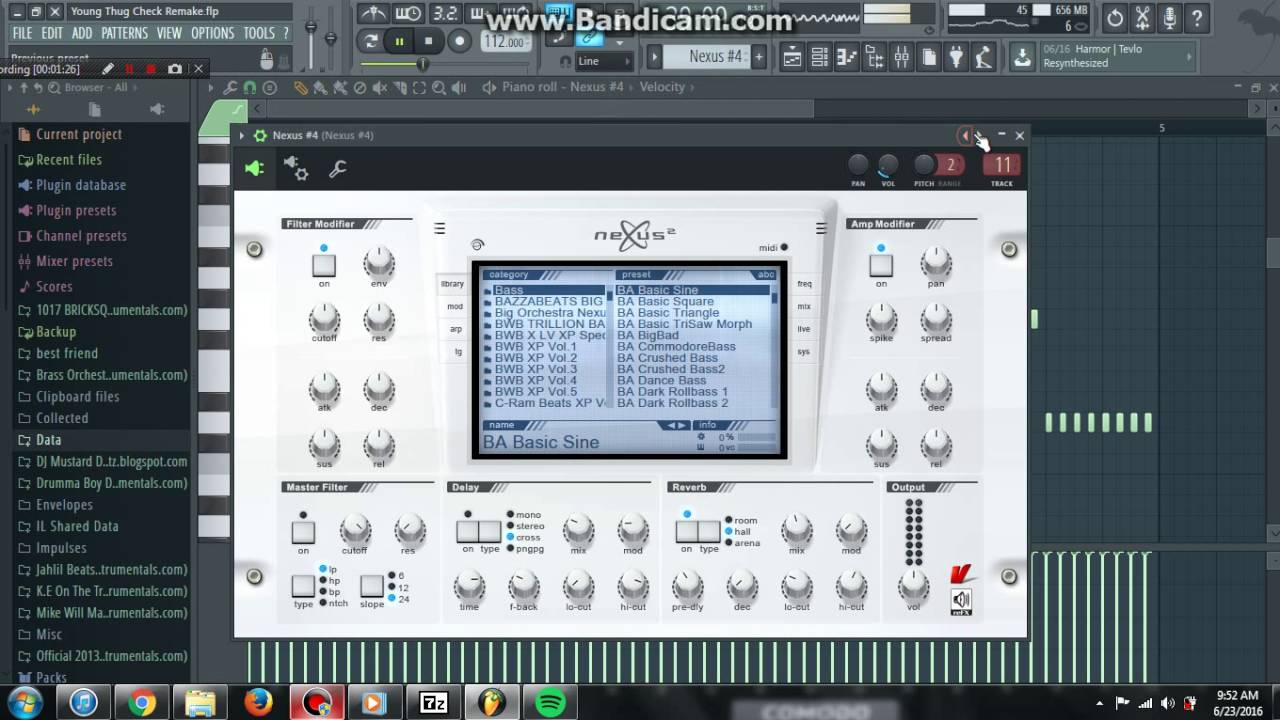Click the tempo tapper icon

click(984, 57)
